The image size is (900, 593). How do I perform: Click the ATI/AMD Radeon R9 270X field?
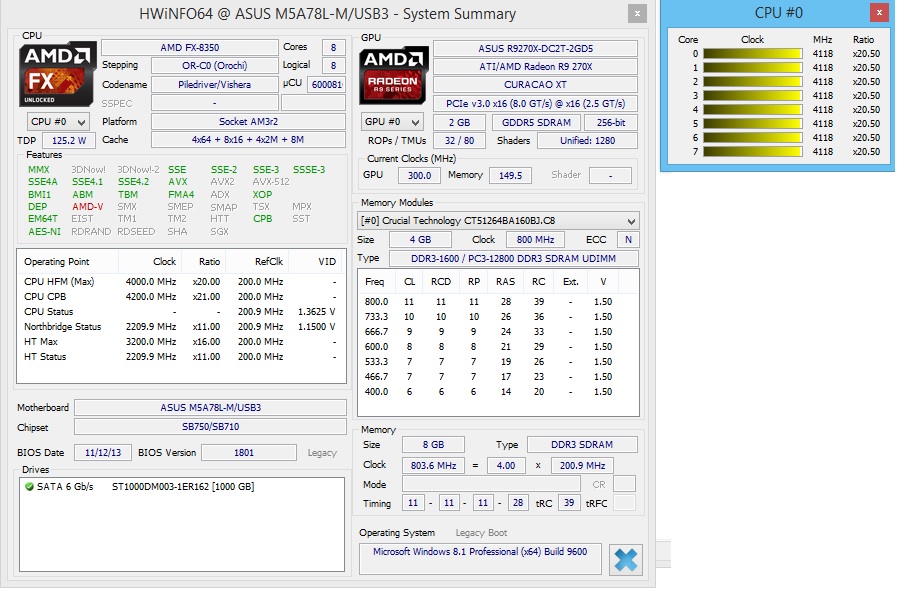tap(536, 67)
